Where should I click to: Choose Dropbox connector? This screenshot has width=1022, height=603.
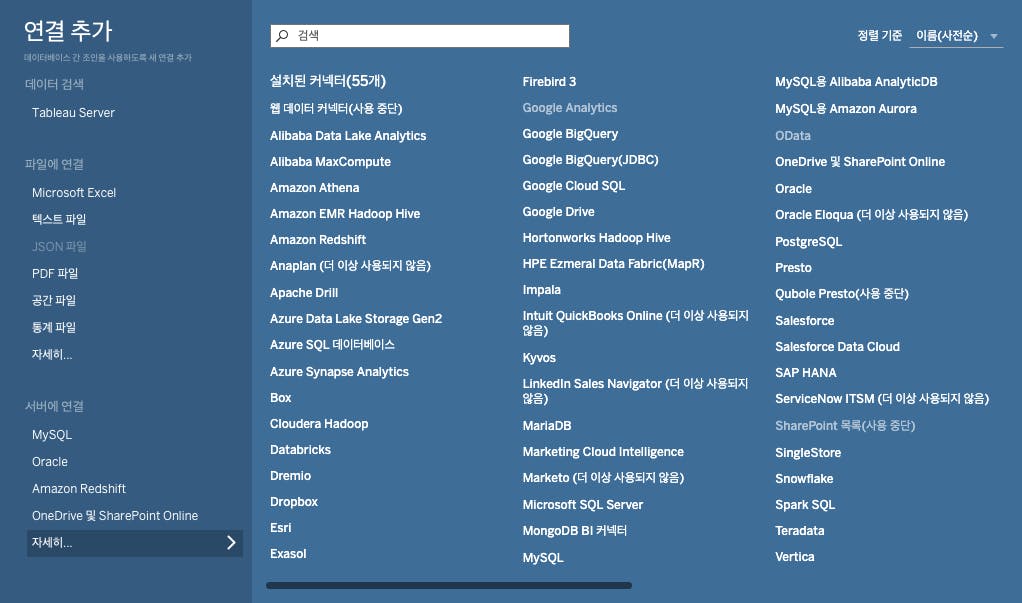(293, 502)
